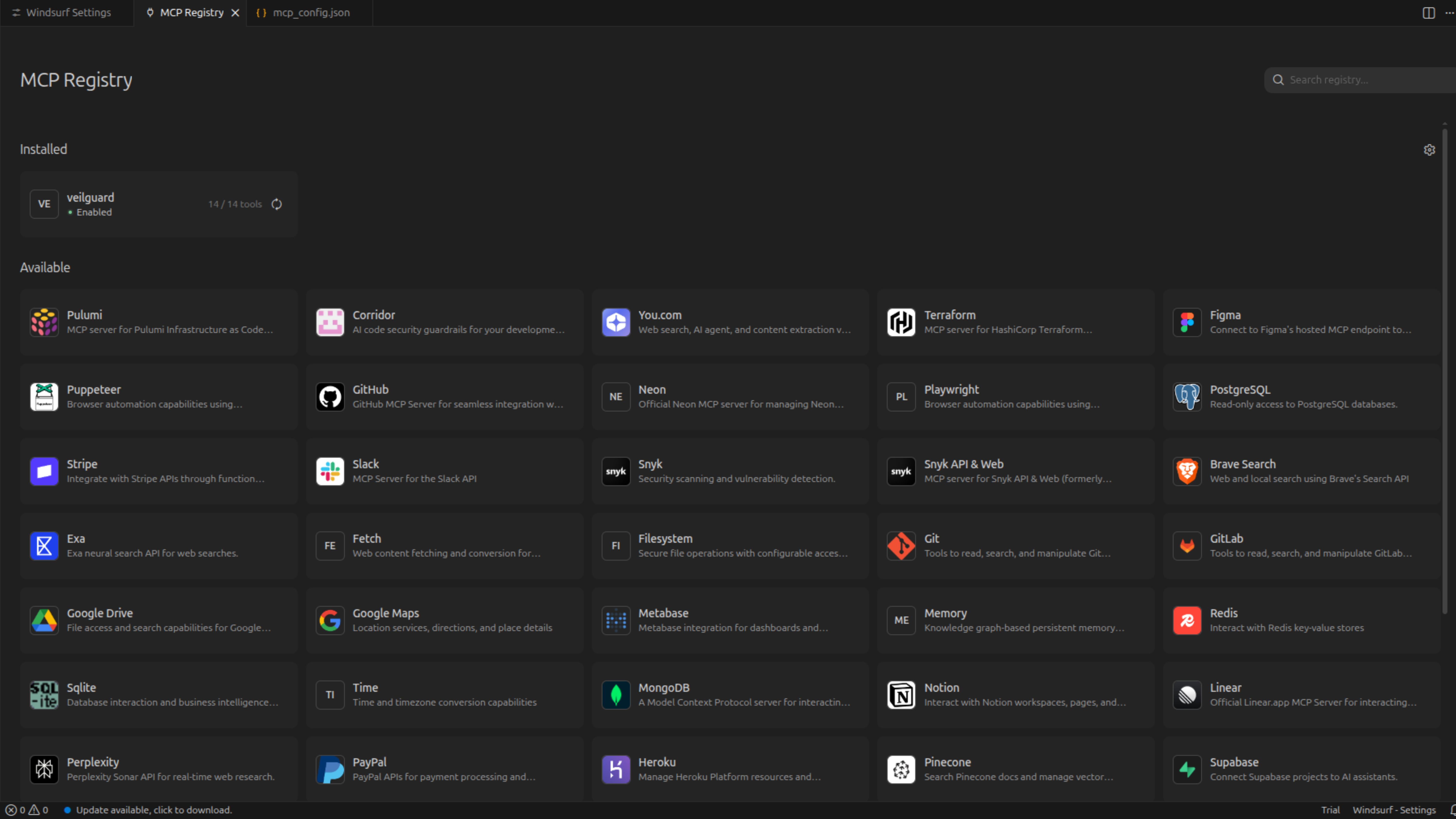Click the Snyk API & Web icon
The height and width of the screenshot is (819, 1456).
click(901, 472)
